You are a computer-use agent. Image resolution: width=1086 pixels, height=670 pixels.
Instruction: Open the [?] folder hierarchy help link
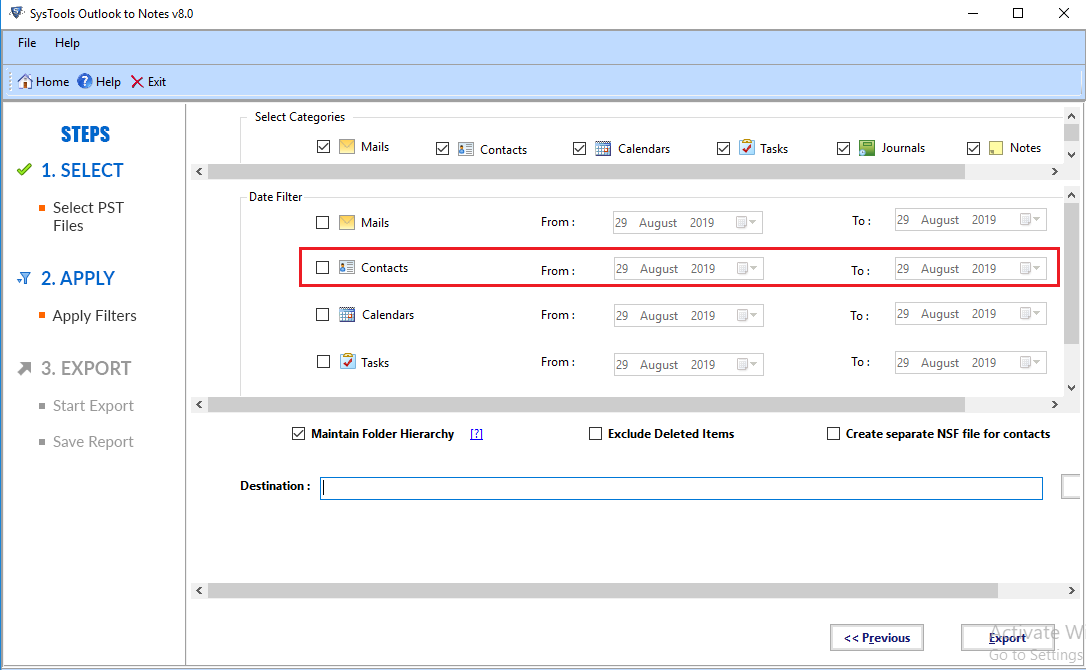[x=477, y=434]
